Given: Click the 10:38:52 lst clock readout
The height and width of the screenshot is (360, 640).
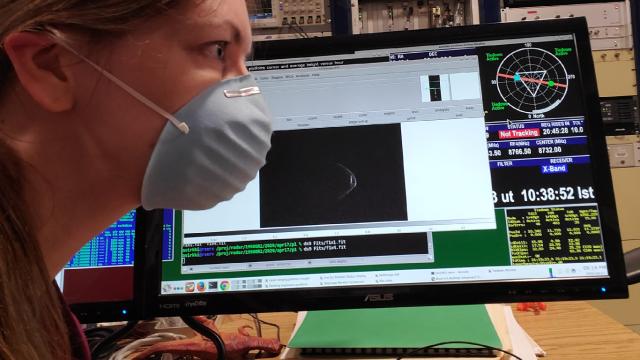Looking at the screenshot, I should point(557,194).
